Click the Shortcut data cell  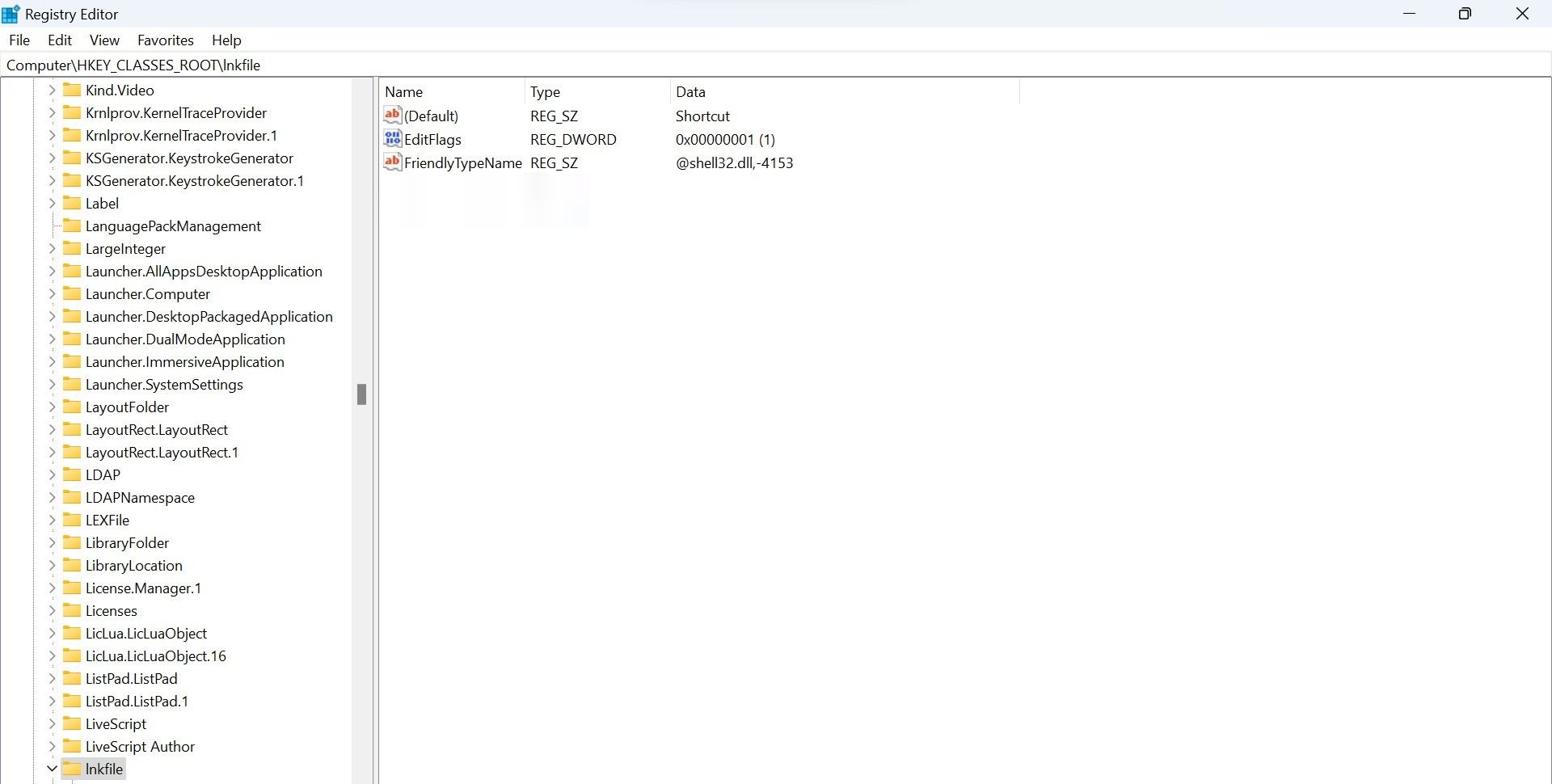[702, 116]
